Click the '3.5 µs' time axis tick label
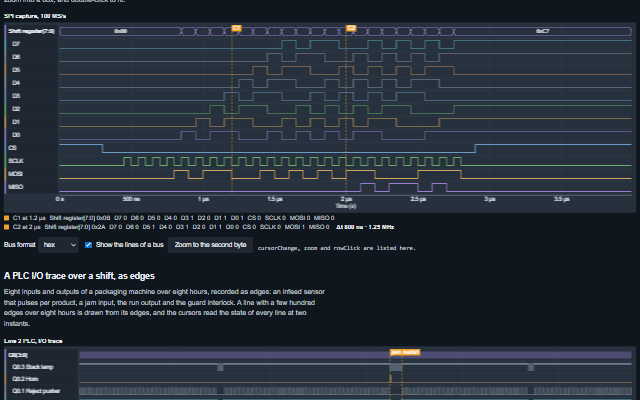This screenshot has height=400, width=640. tap(562, 199)
